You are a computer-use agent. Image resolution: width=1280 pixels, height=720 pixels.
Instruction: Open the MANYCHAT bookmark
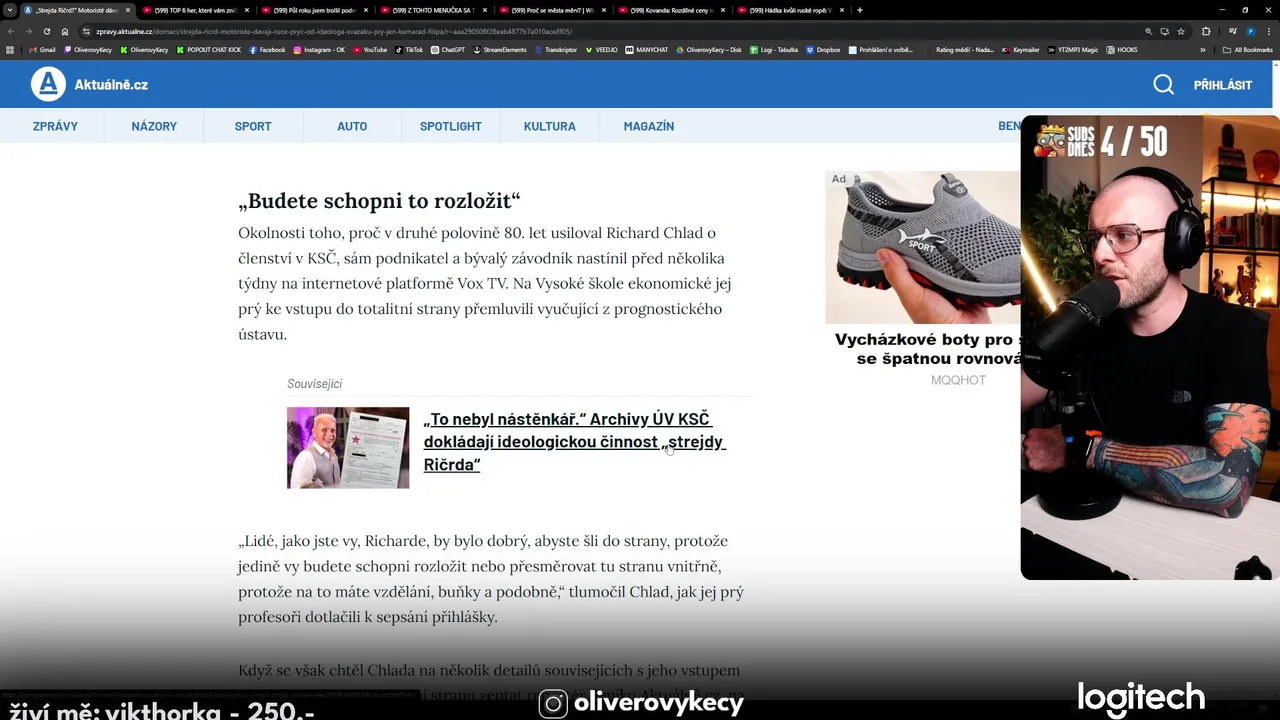(x=647, y=49)
